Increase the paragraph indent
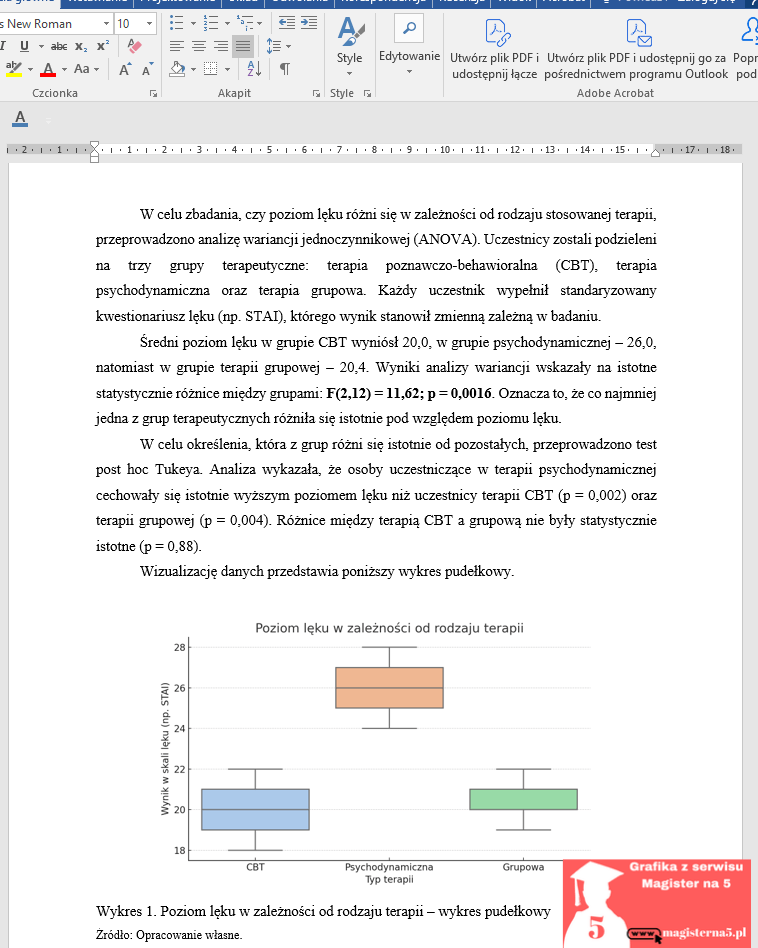 pos(309,24)
